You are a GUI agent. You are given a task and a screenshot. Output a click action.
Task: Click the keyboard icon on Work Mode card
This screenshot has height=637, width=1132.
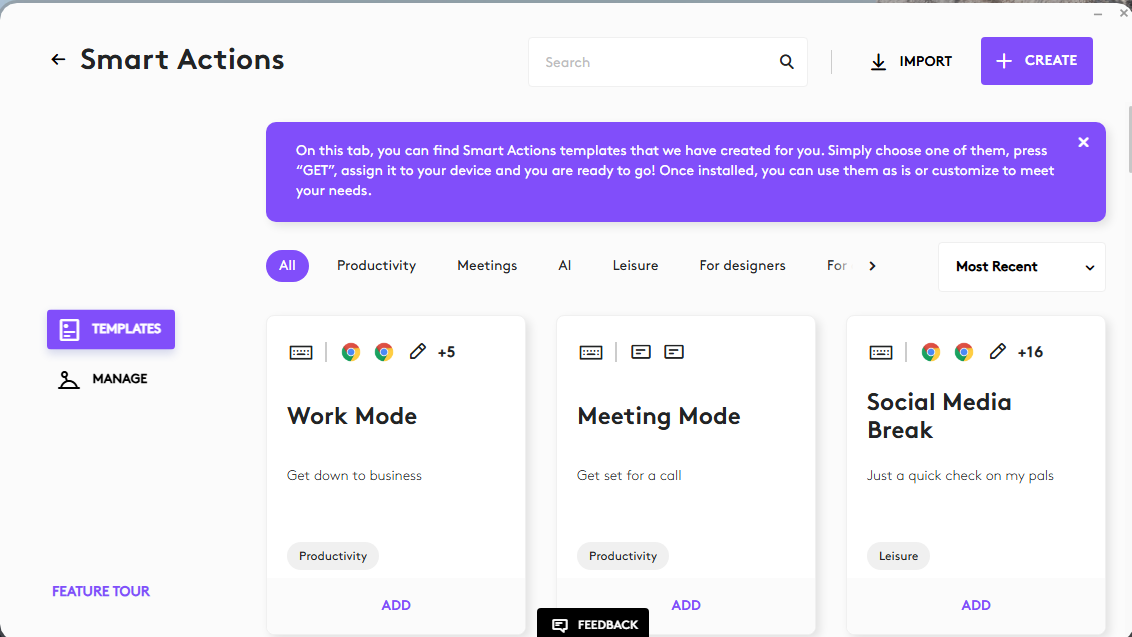pos(301,352)
